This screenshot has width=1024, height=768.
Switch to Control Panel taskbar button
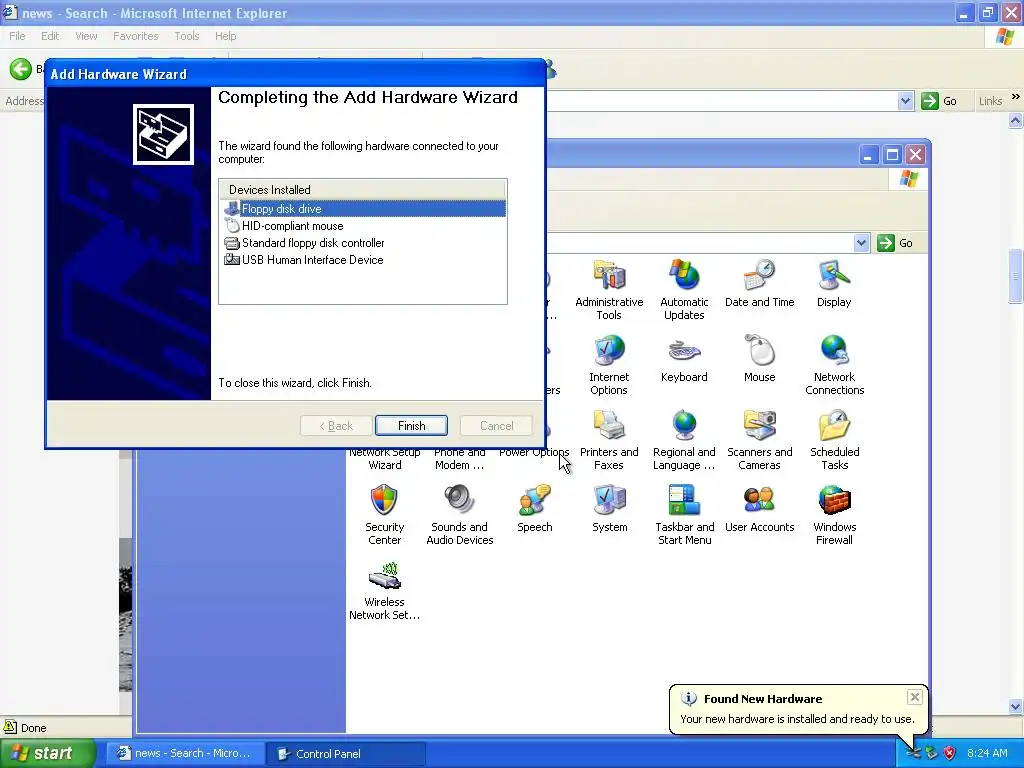point(346,753)
